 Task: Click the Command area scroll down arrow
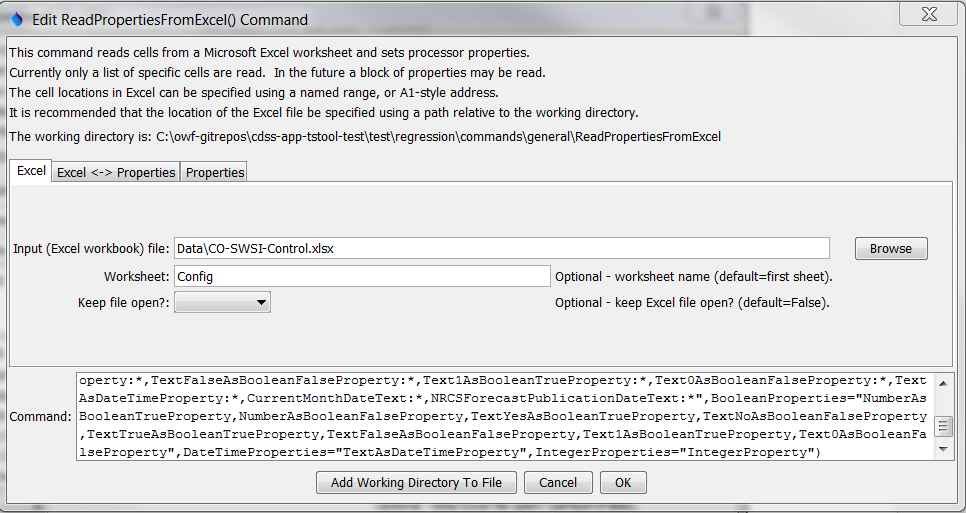point(944,451)
